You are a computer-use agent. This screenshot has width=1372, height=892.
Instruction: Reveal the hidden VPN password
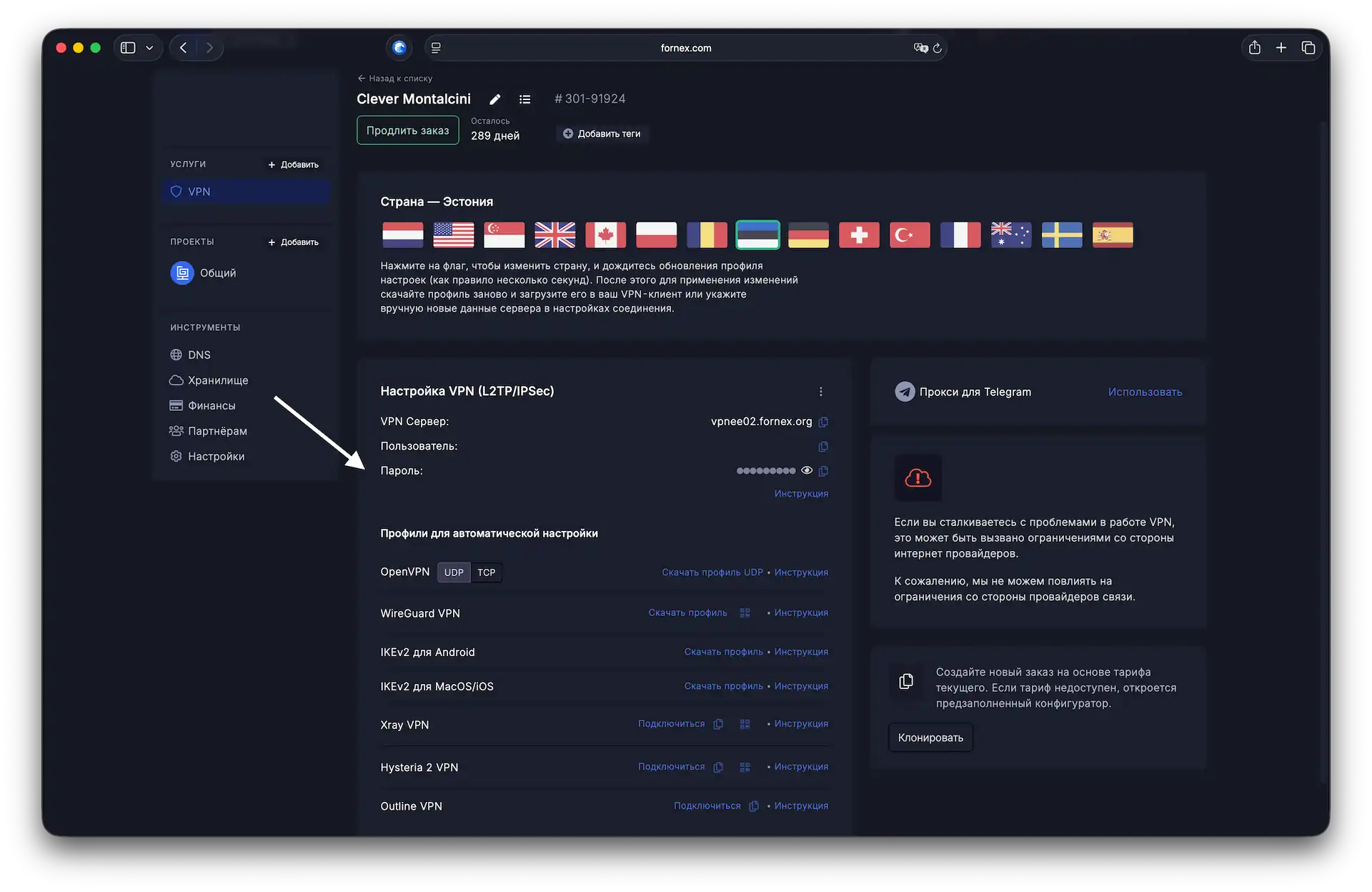point(807,470)
